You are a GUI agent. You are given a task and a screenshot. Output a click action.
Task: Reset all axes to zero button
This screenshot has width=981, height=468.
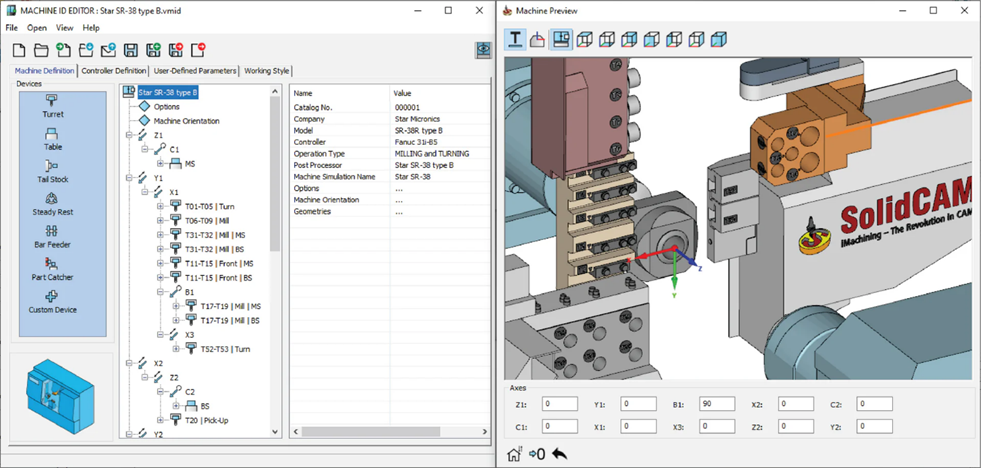point(536,454)
